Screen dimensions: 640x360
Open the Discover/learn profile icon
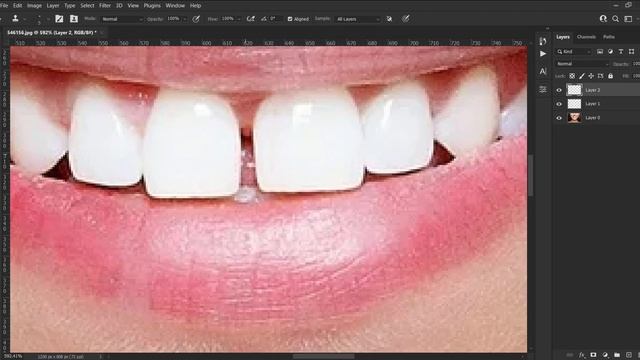point(603,19)
